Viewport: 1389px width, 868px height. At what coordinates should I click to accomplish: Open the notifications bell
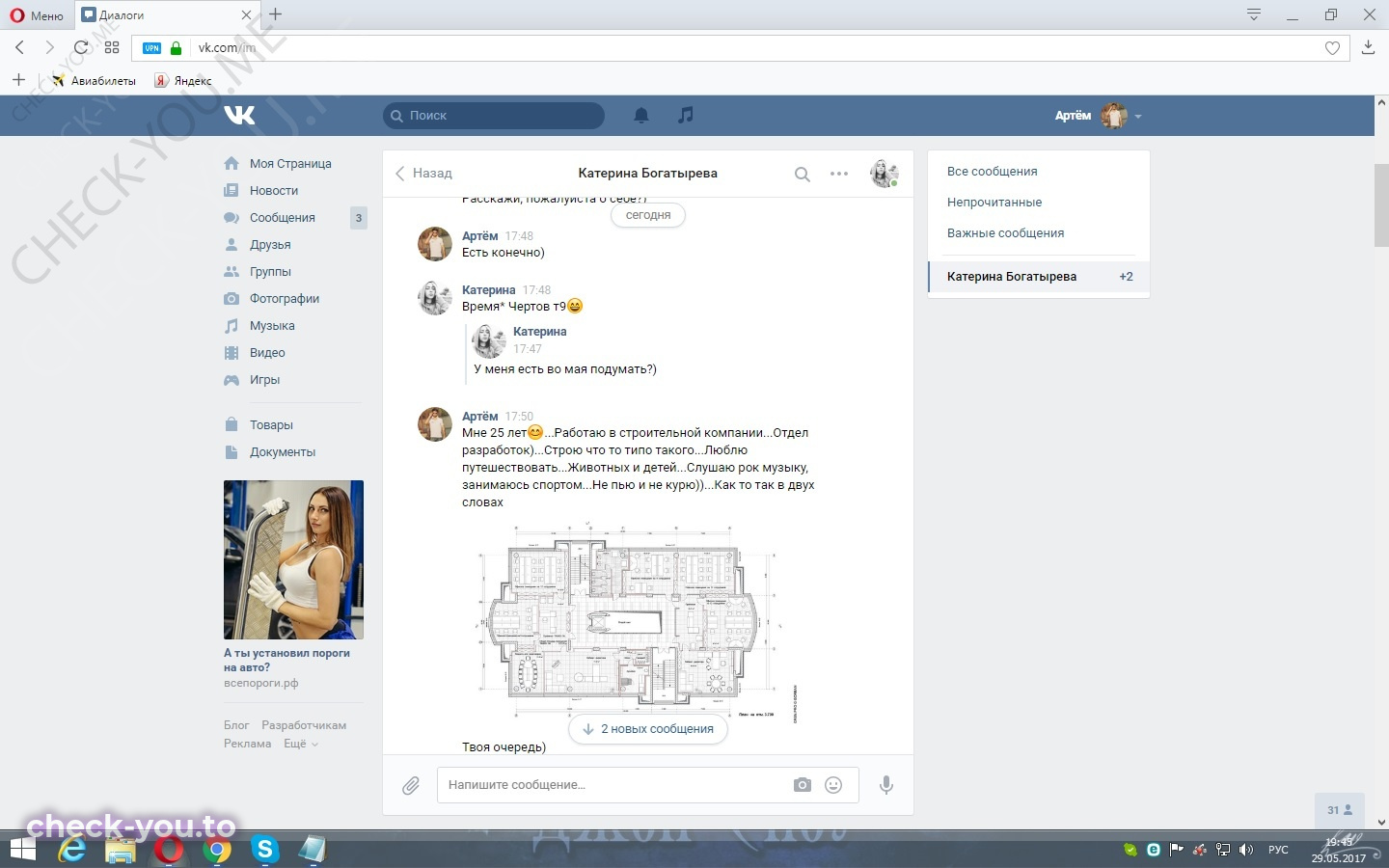(x=641, y=116)
